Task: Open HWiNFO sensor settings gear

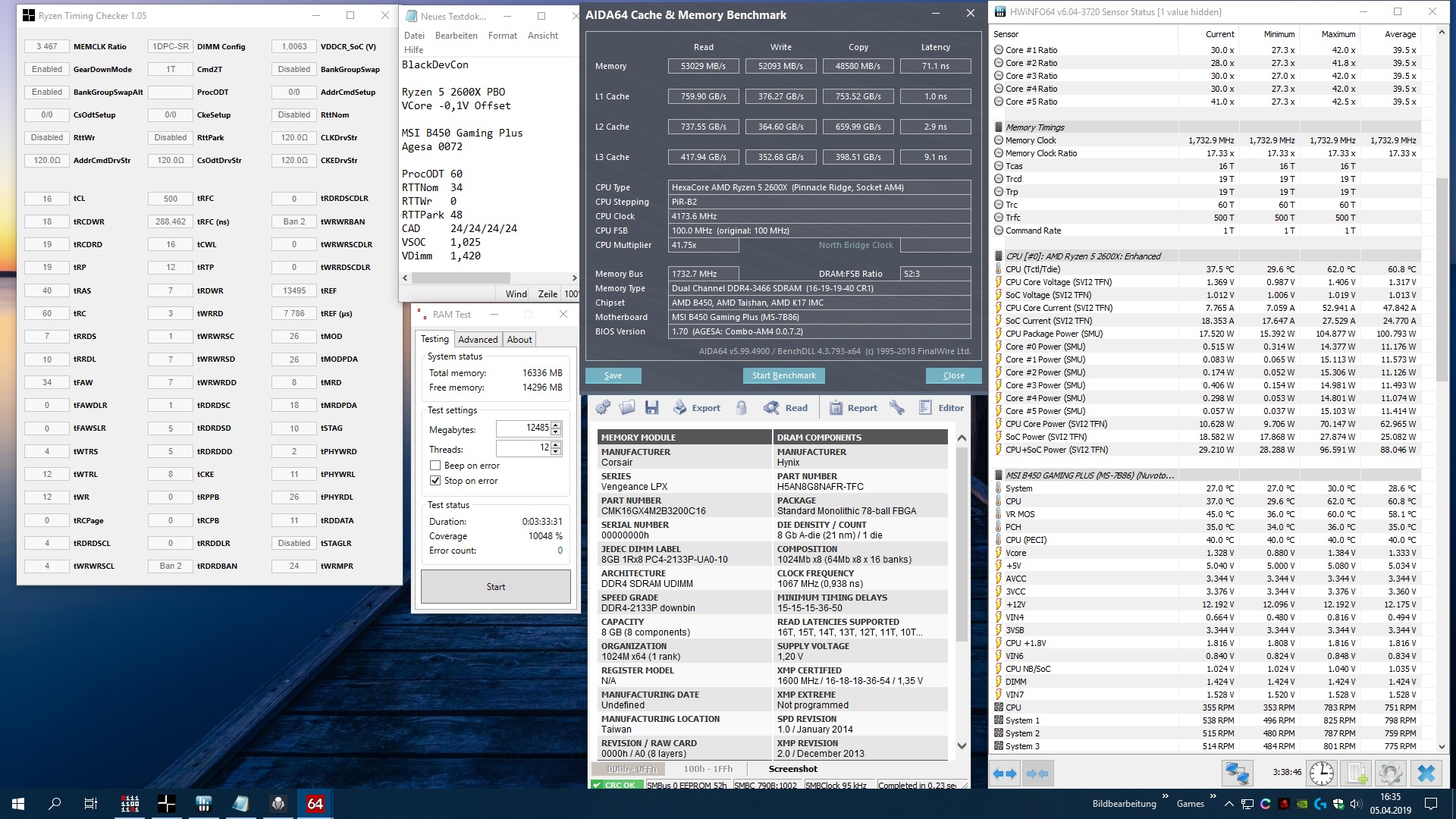Action: click(x=1390, y=773)
